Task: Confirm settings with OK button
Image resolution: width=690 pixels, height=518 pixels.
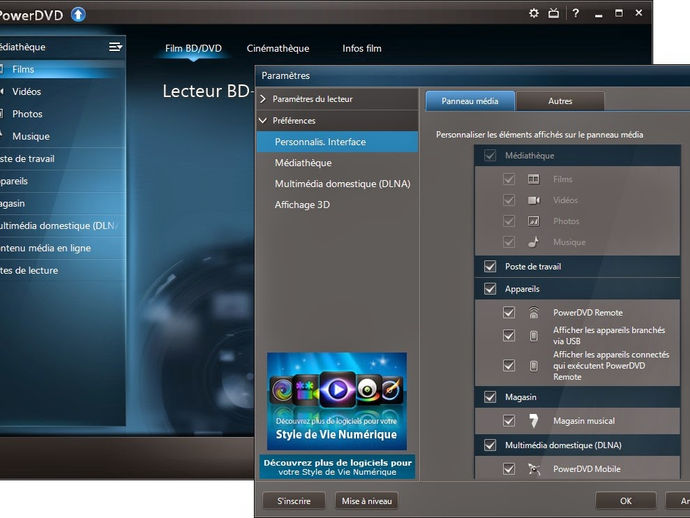Action: [626, 501]
